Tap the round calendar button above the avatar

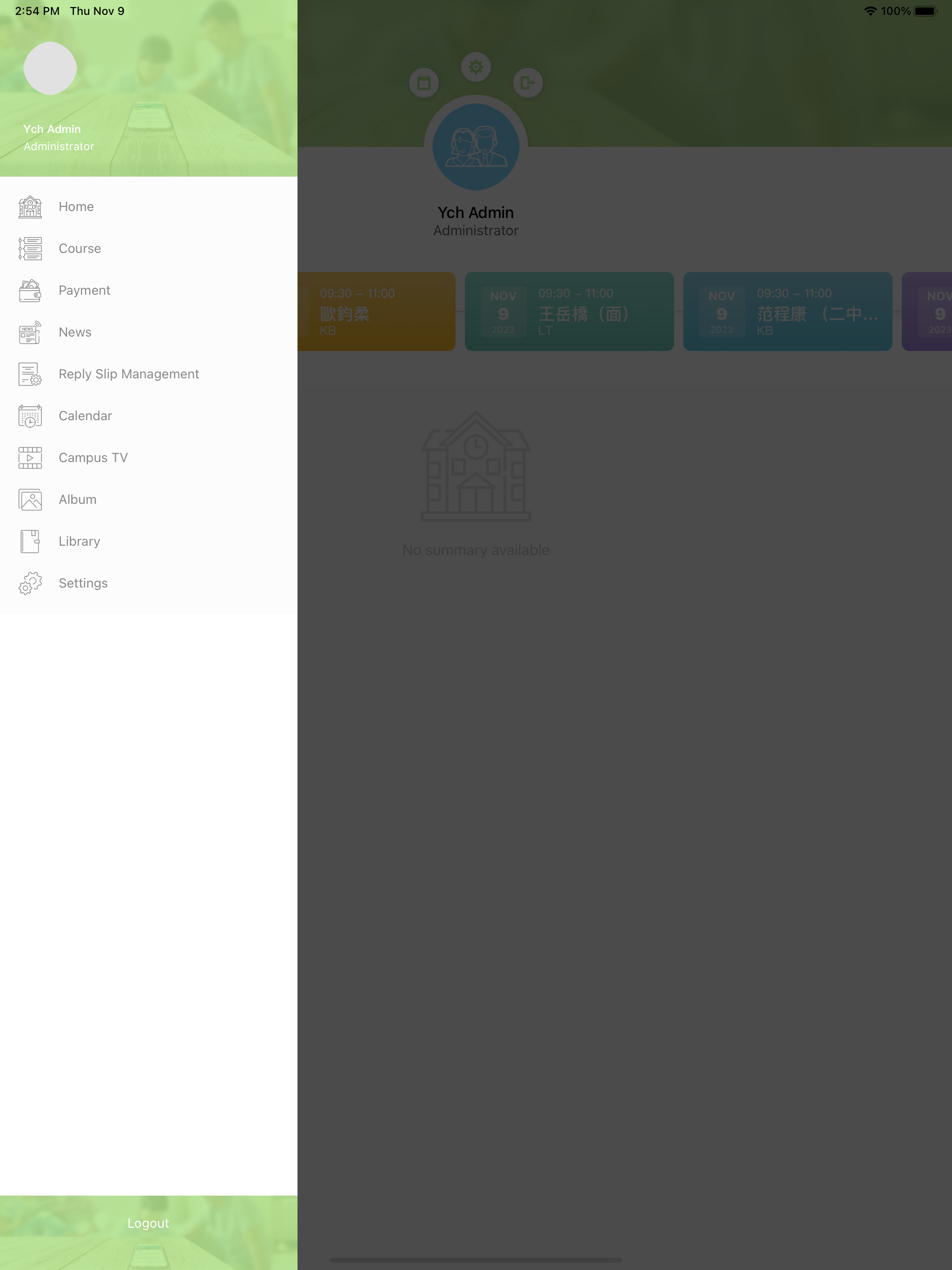(x=424, y=83)
